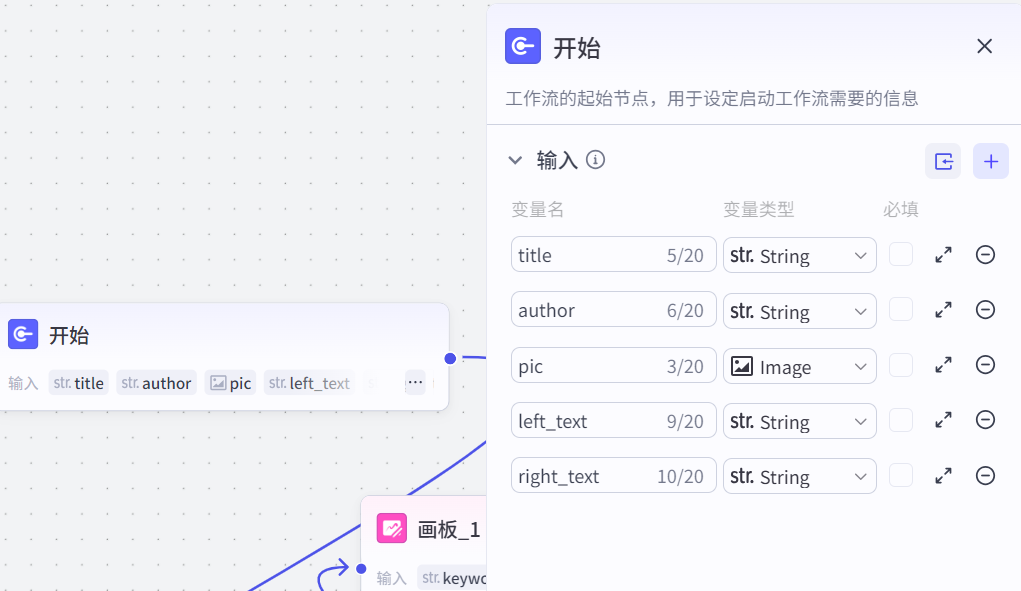Viewport: 1021px width, 591px height.
Task: Click the author variable name field
Action: [613, 310]
